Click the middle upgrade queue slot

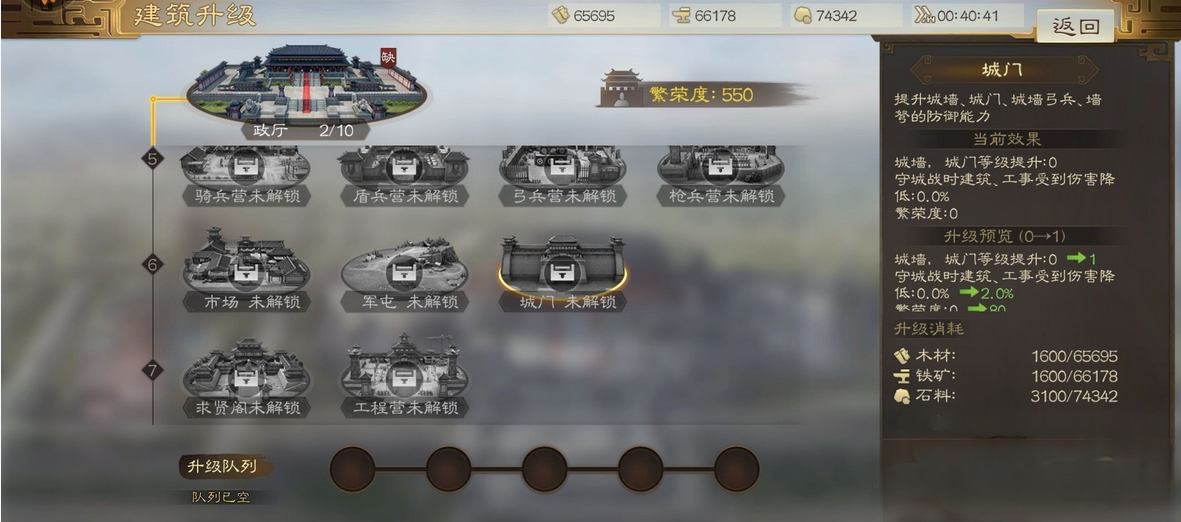(x=545, y=469)
